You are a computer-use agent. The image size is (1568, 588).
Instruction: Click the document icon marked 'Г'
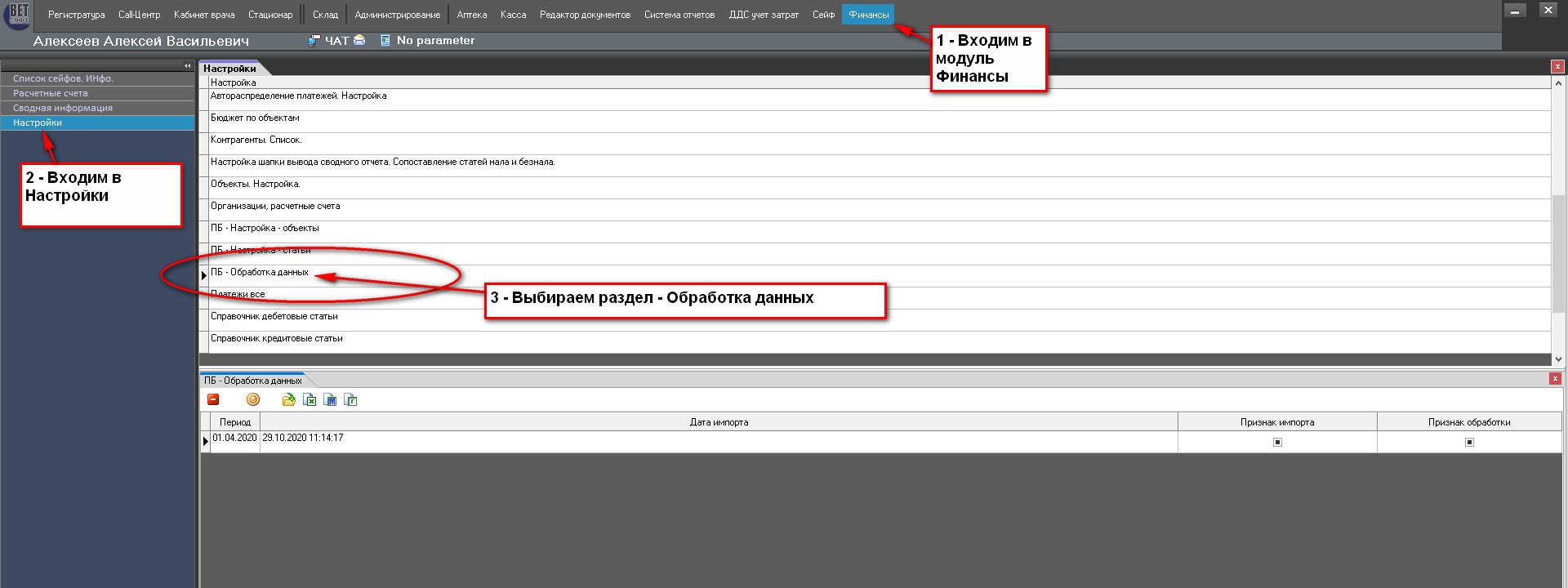coord(350,399)
